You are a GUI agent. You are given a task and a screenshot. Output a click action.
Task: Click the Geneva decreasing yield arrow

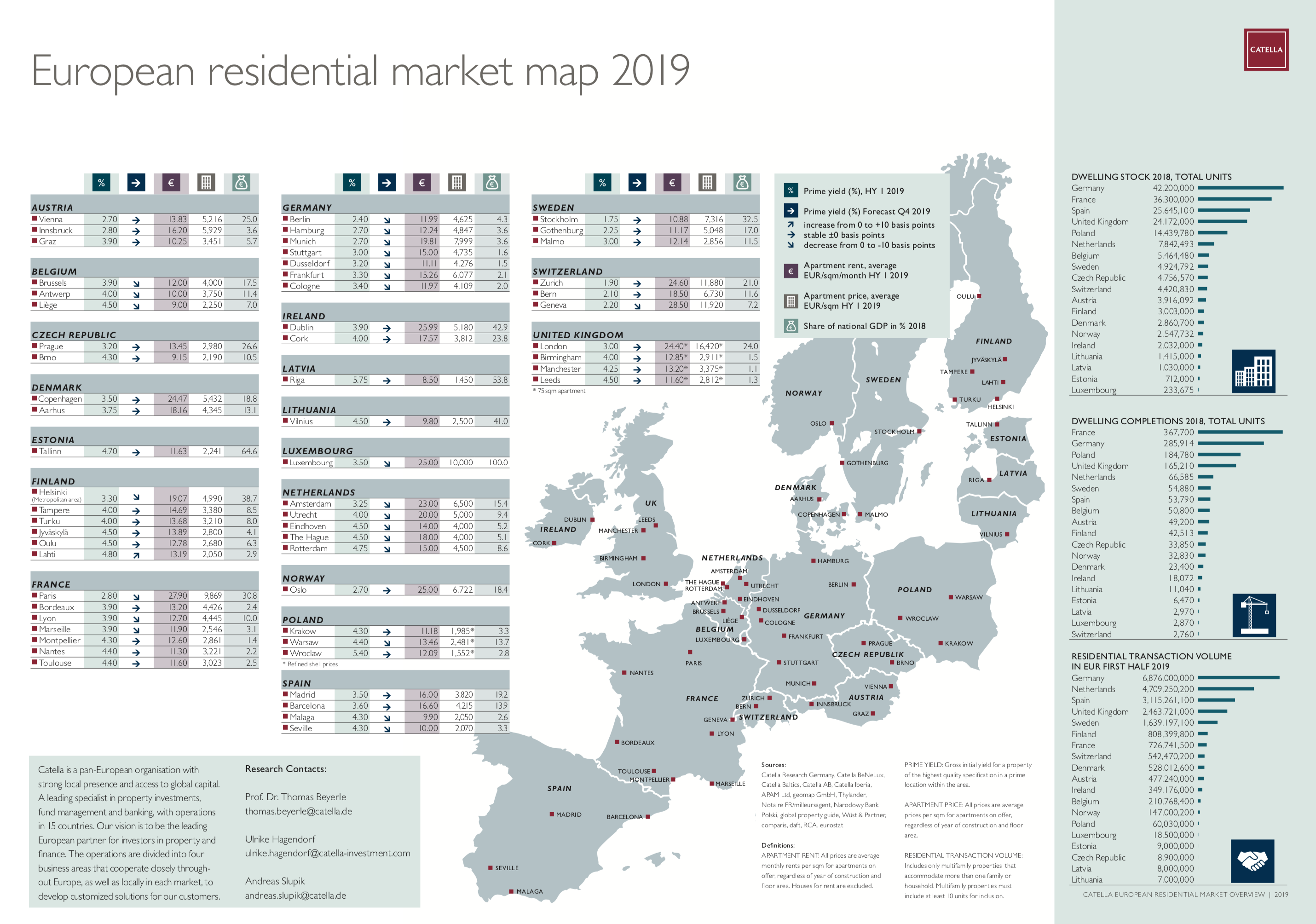click(637, 306)
